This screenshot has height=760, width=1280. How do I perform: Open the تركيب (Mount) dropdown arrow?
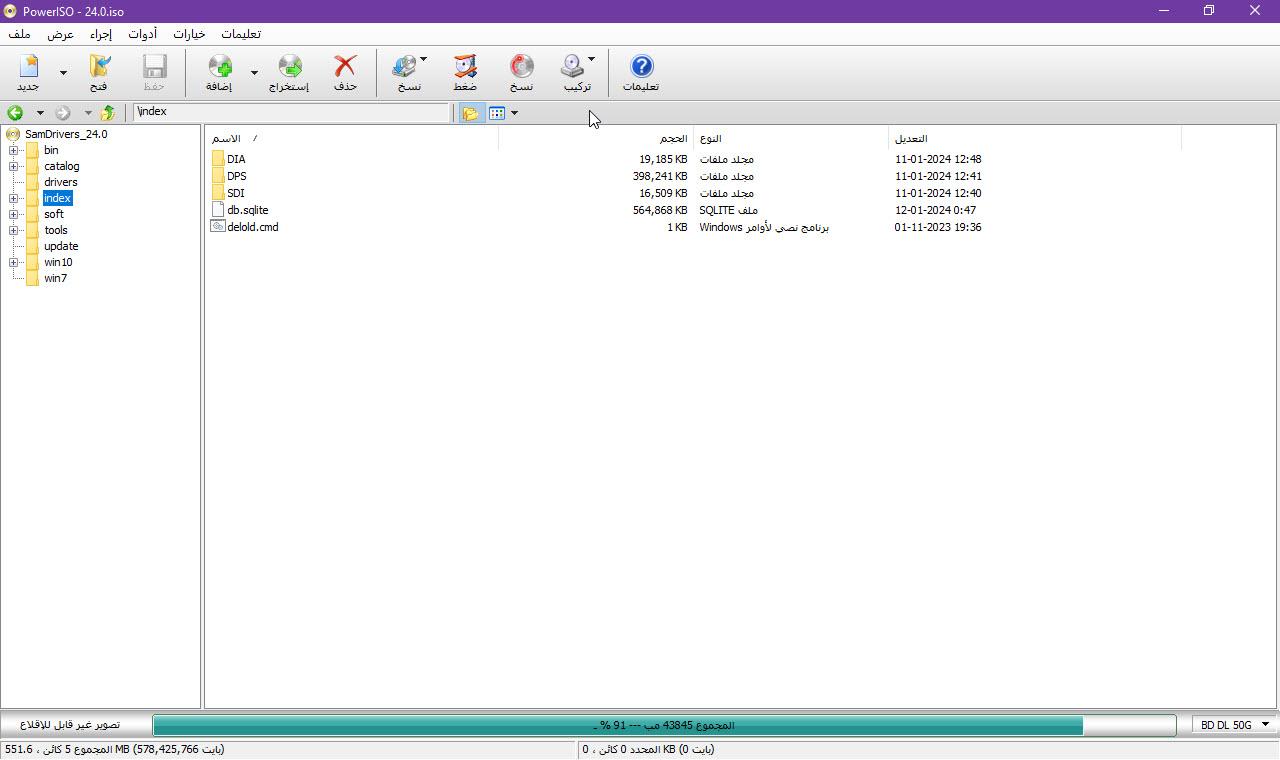[x=591, y=59]
